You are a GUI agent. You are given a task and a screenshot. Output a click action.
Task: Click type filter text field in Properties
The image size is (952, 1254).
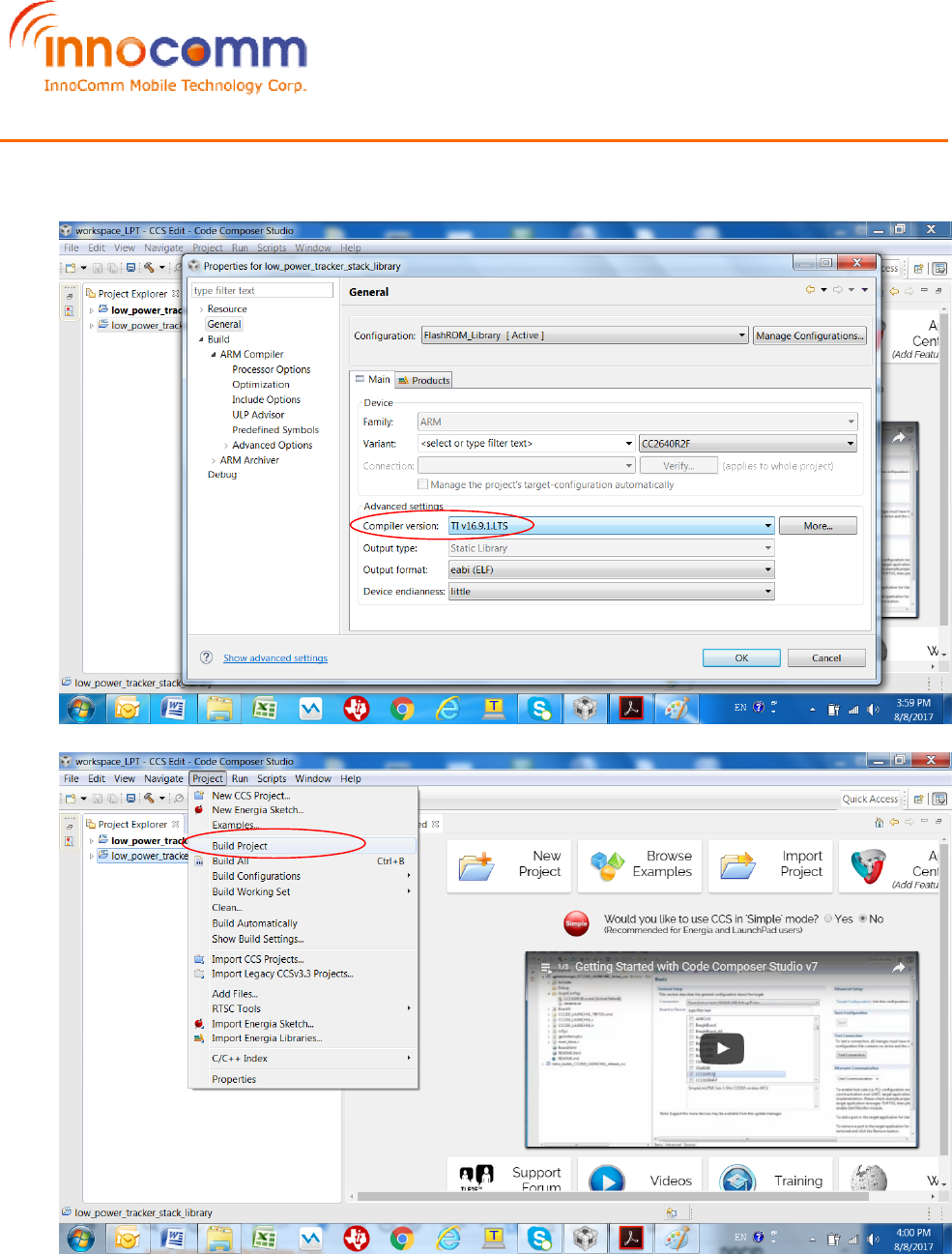click(262, 290)
